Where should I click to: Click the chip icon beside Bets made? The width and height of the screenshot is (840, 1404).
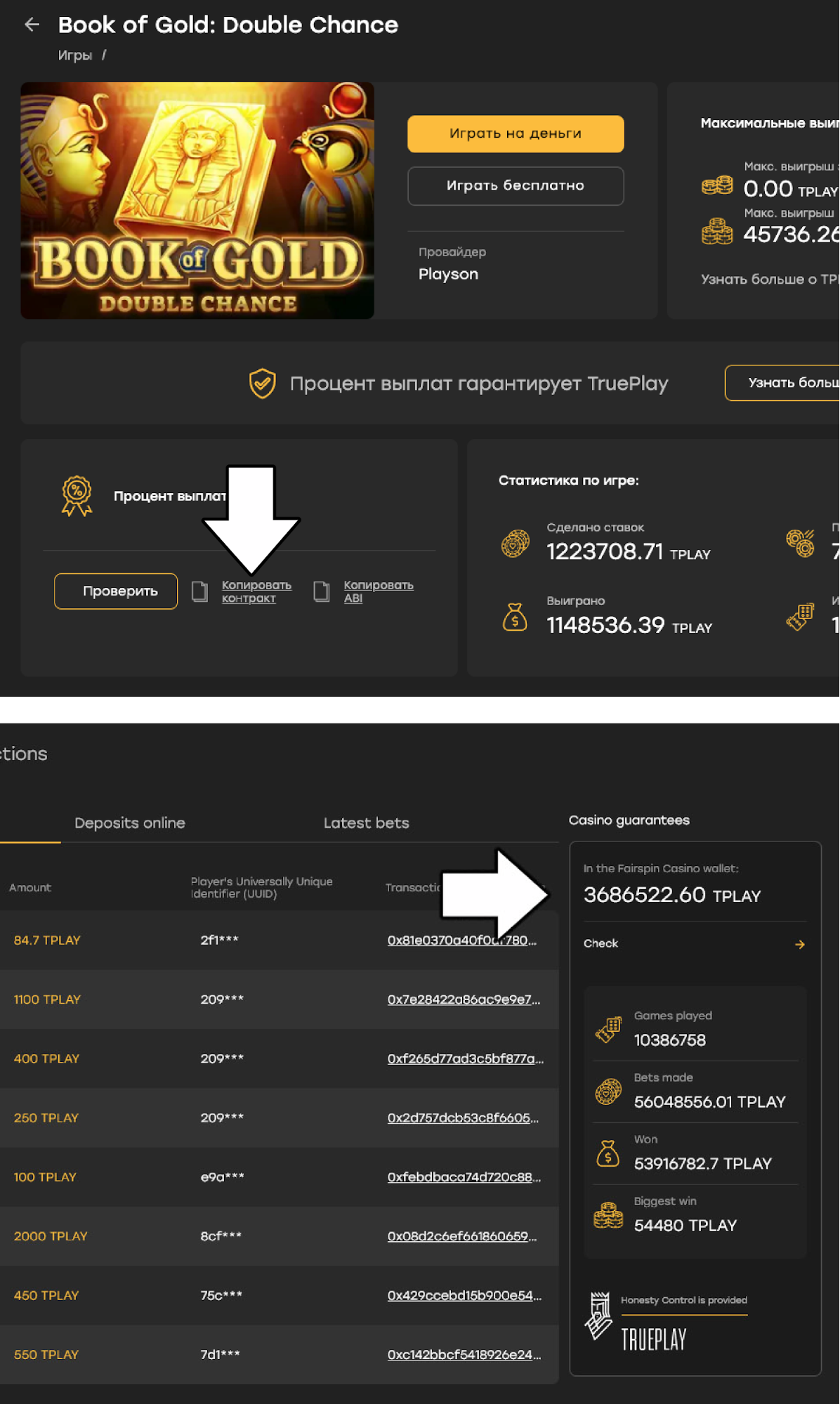(608, 1091)
